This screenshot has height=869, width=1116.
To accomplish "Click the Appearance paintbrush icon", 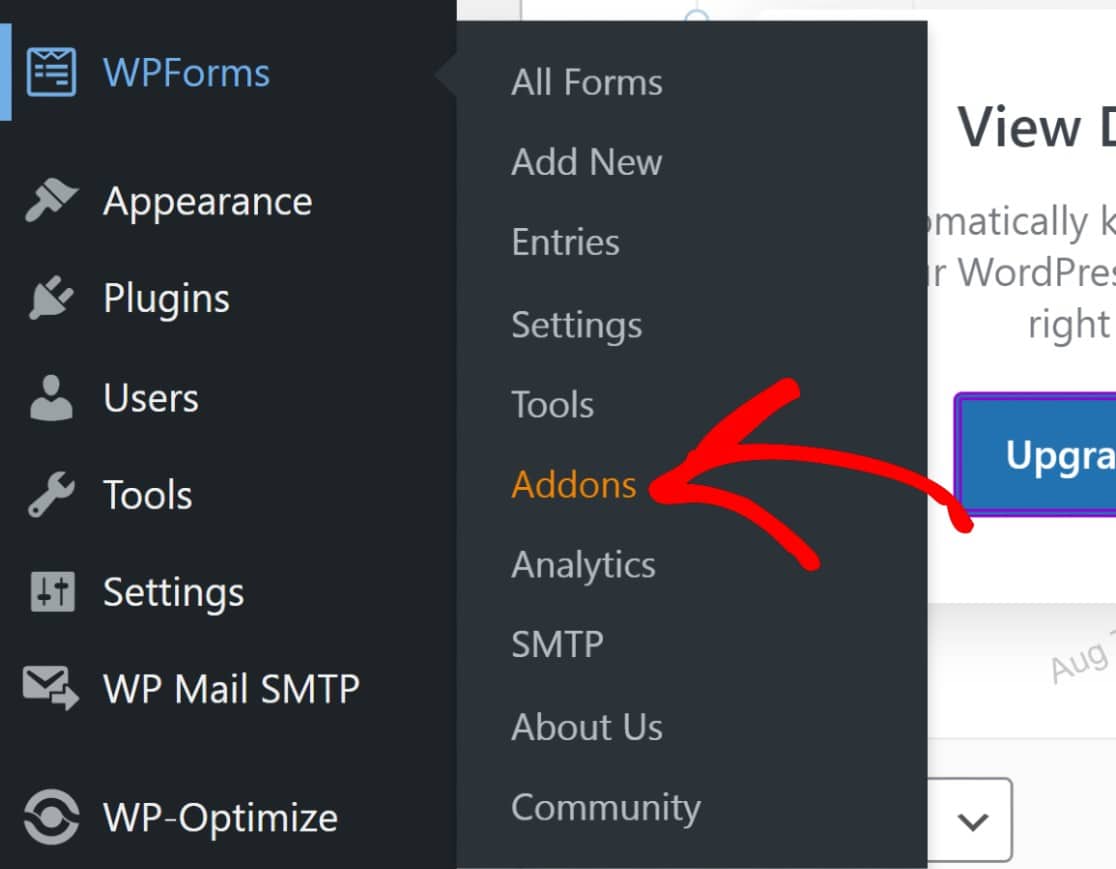I will point(51,201).
